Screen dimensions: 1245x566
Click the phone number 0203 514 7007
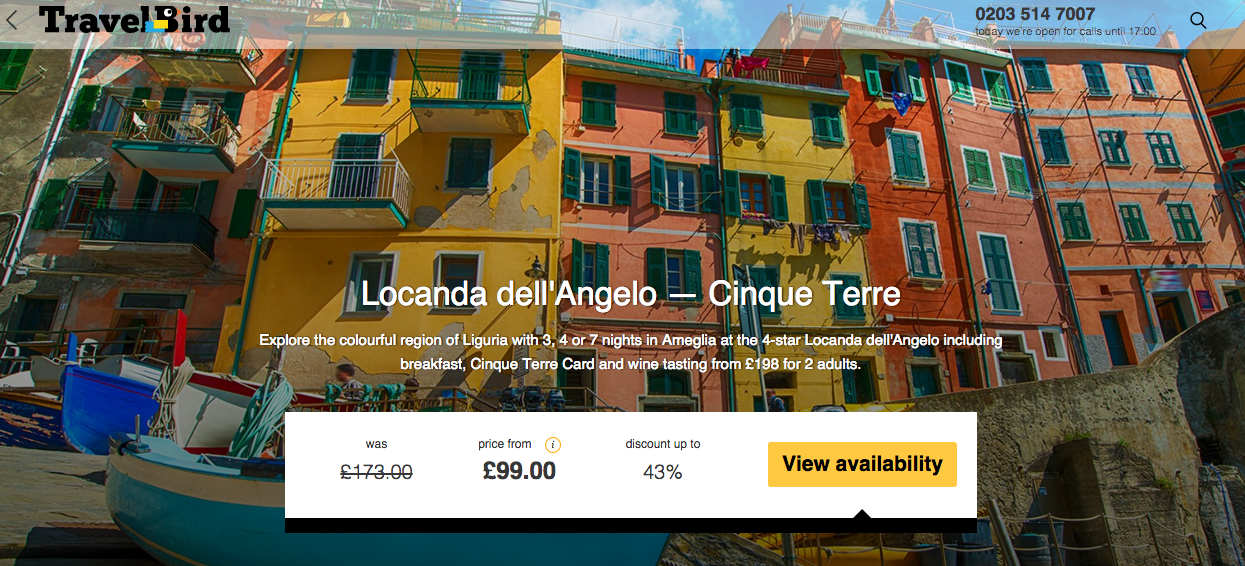pyautogui.click(x=1035, y=14)
